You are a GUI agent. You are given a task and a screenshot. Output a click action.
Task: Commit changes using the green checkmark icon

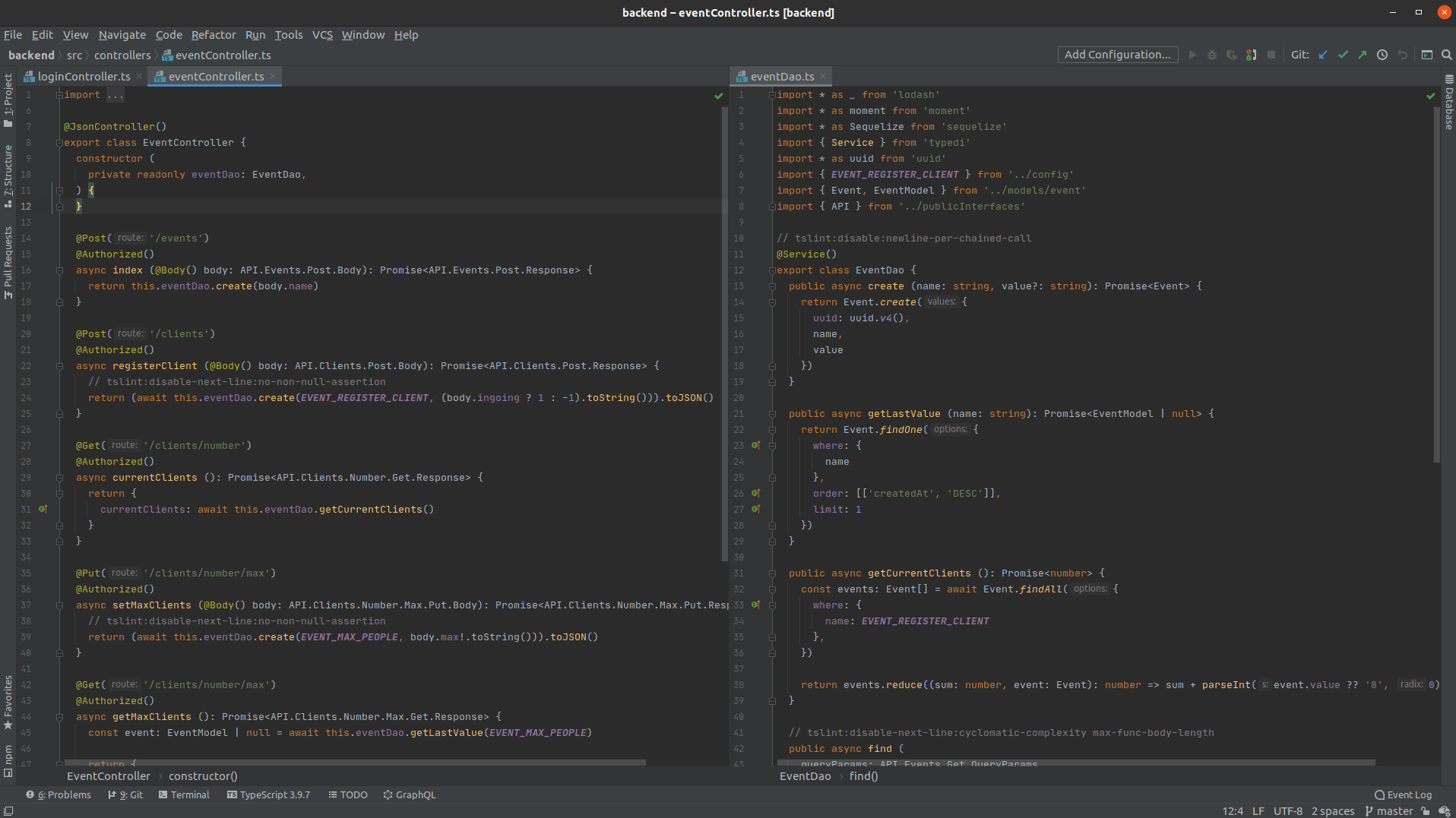(x=1343, y=55)
